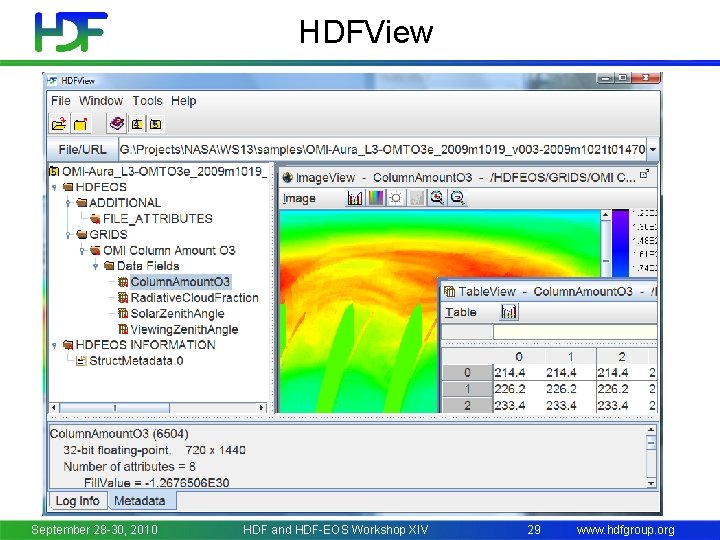Switch to the Metadata tab
The height and width of the screenshot is (540, 720).
(140, 501)
